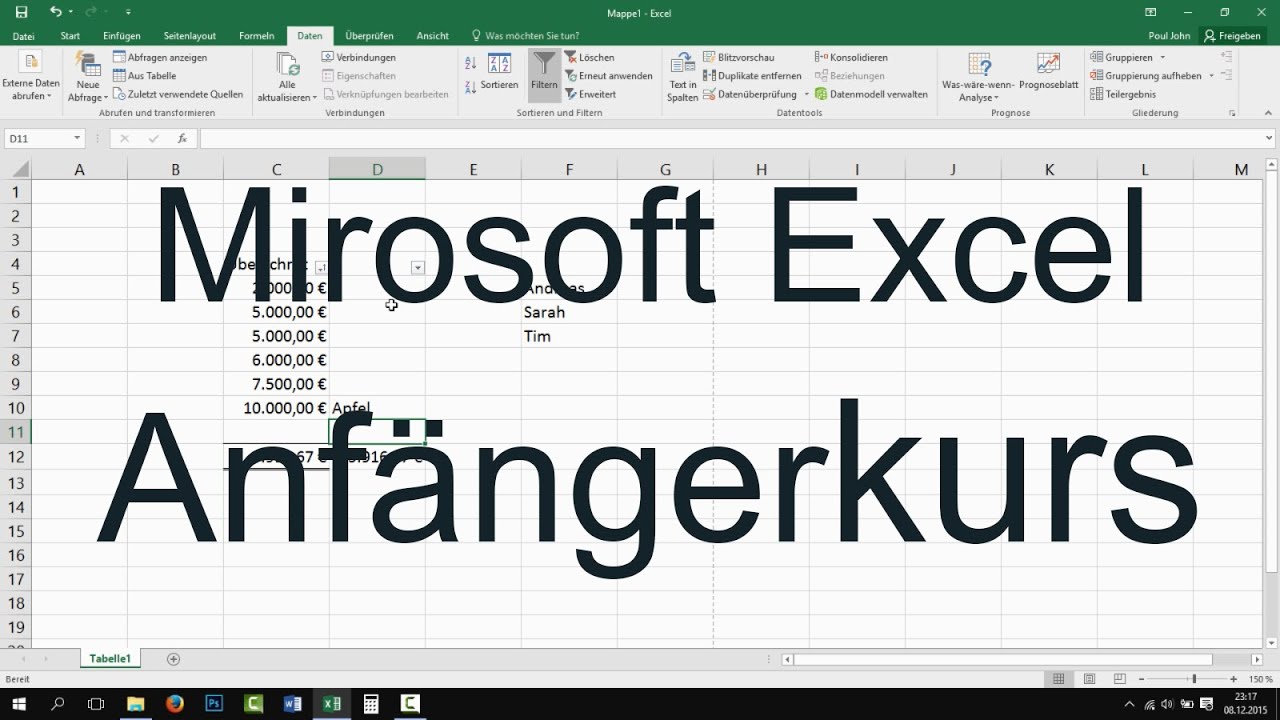Switch to Ansicht tab
This screenshot has height=720, width=1280.
tap(433, 36)
